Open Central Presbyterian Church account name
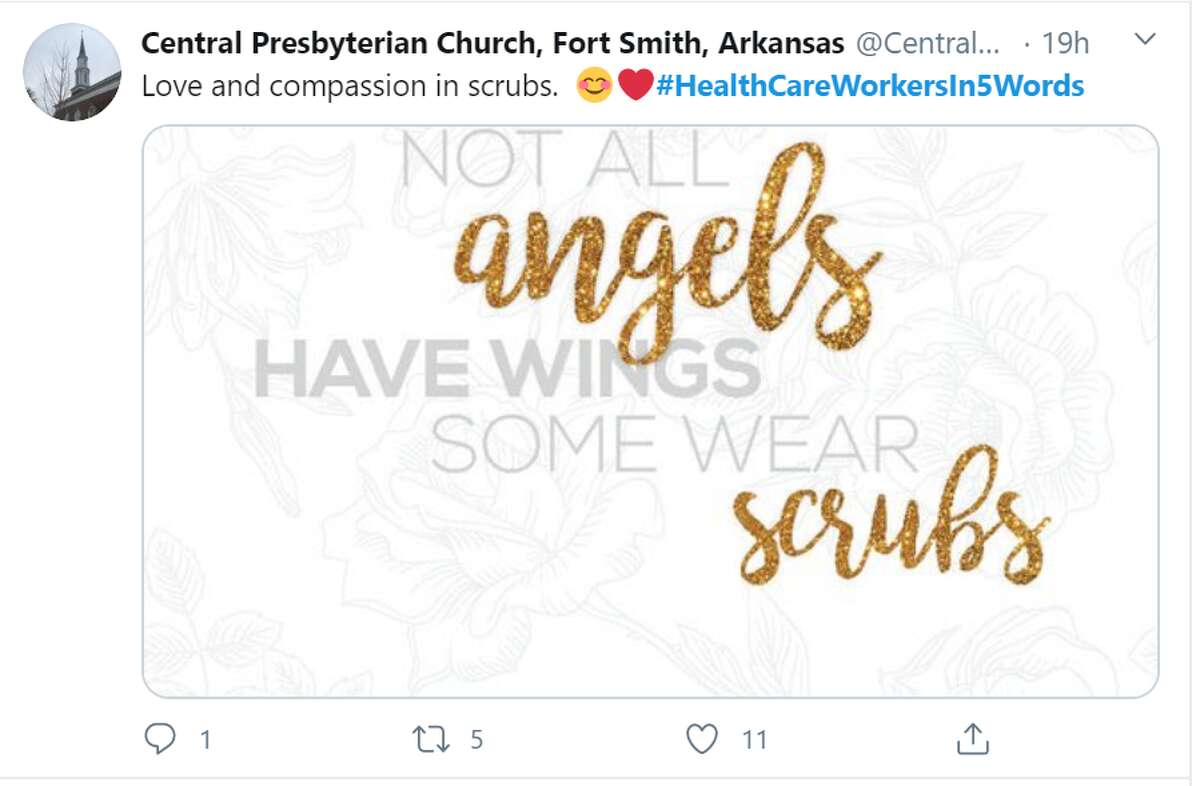The width and height of the screenshot is (1200, 786). coord(492,43)
